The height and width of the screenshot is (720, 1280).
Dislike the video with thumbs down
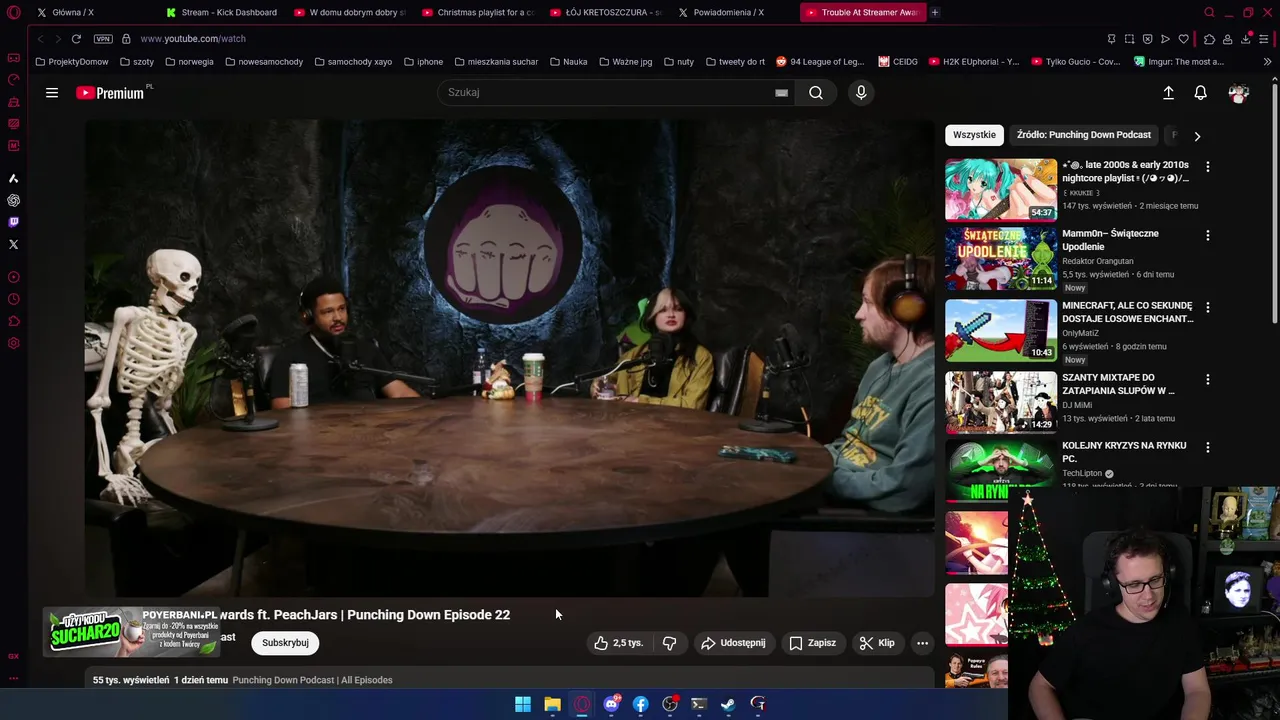coord(670,643)
